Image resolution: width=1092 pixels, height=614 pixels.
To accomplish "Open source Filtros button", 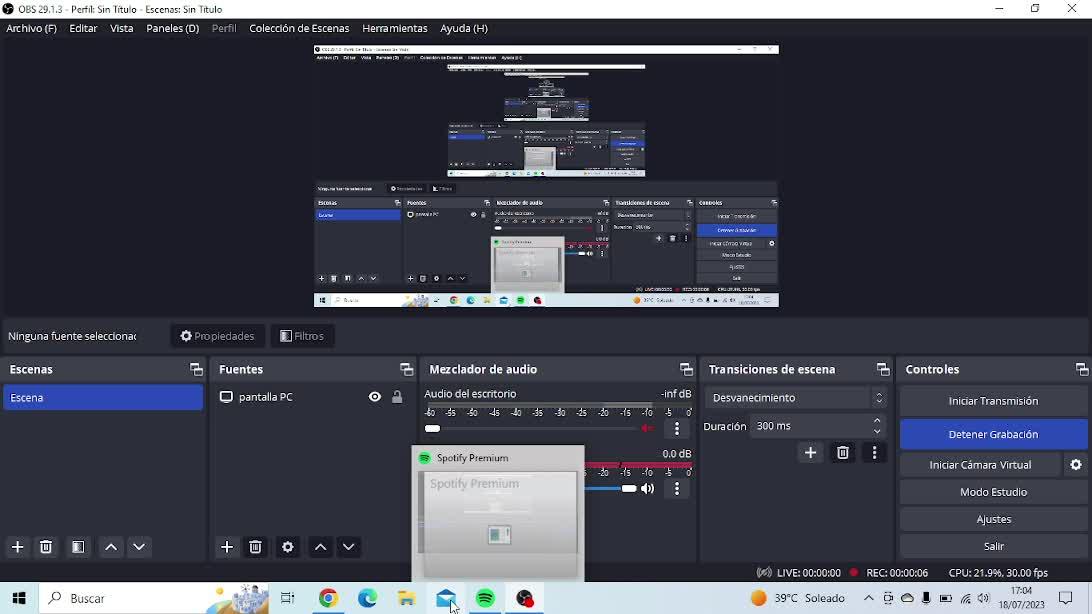I will tap(302, 336).
